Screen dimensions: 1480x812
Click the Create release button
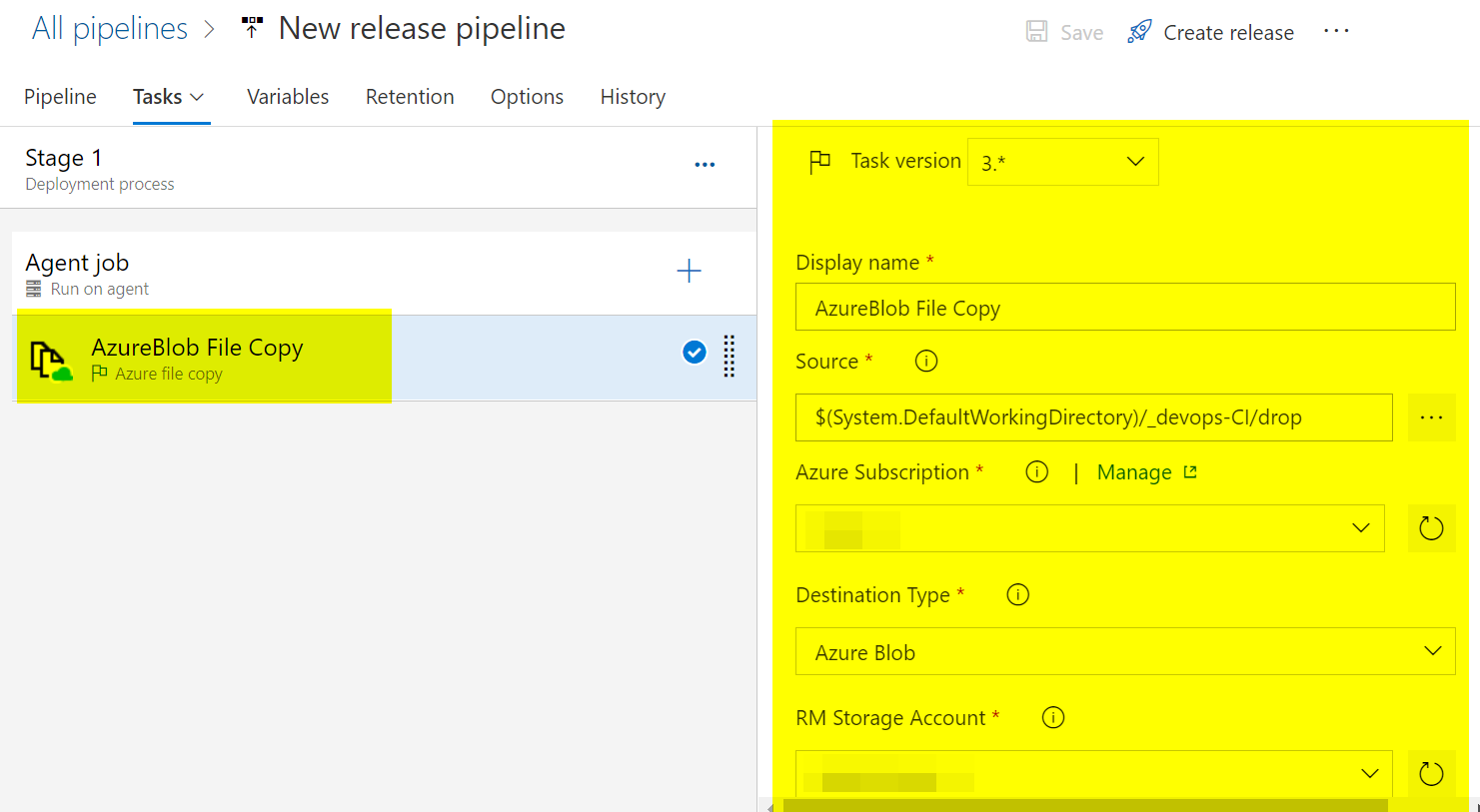click(1211, 32)
